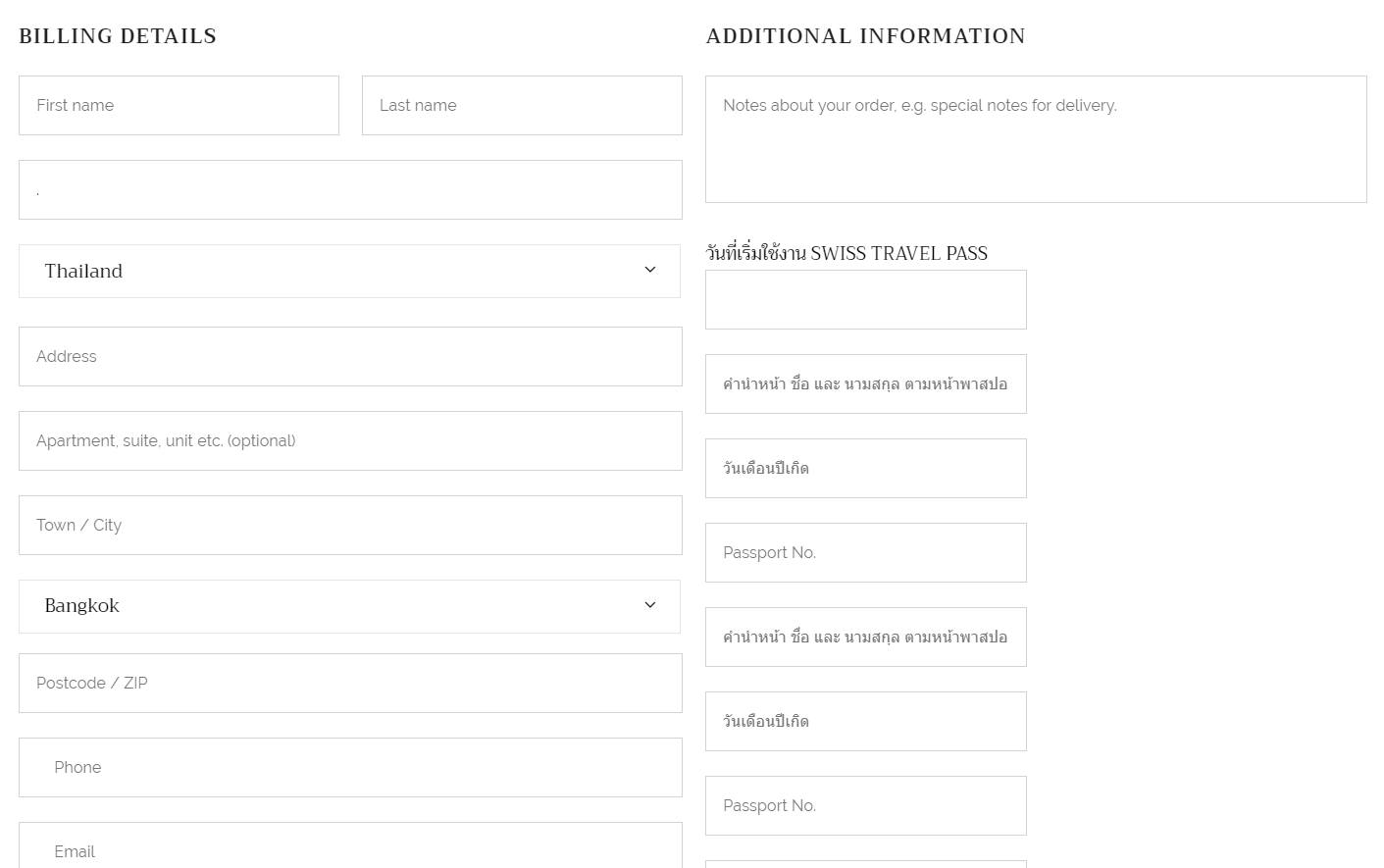Click the first passport name field
Viewport: 1384px width, 868px height.
(866, 384)
